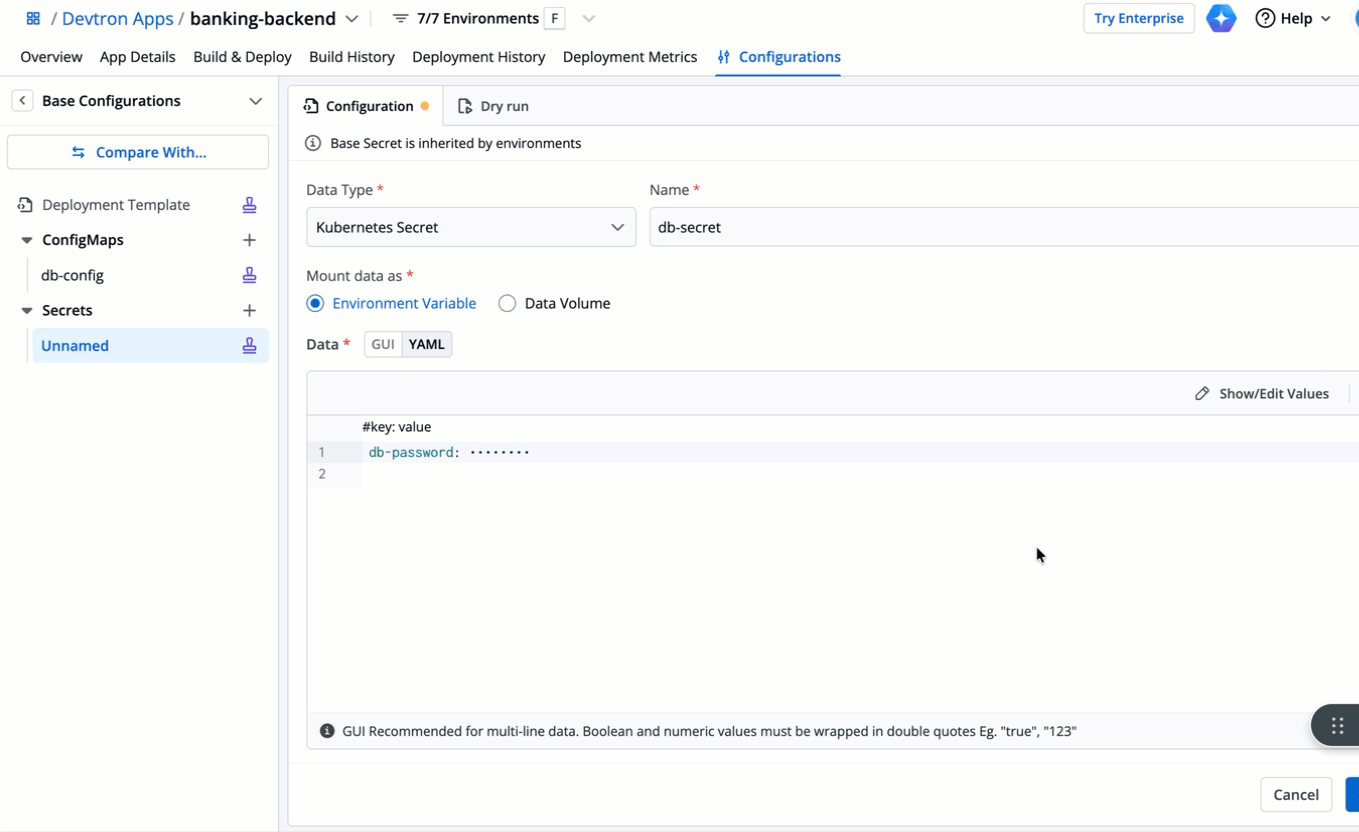The height and width of the screenshot is (832, 1359).
Task: Click the stamp icon beside db-config
Action: [x=249, y=275]
